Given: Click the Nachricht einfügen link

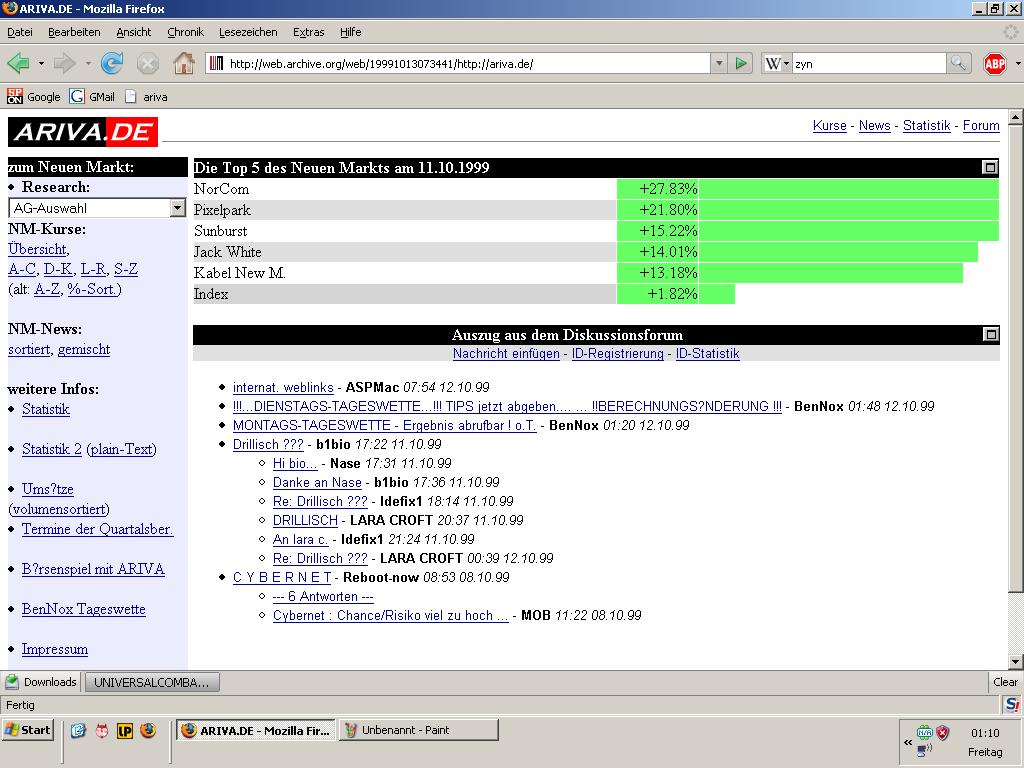Looking at the screenshot, I should (506, 354).
